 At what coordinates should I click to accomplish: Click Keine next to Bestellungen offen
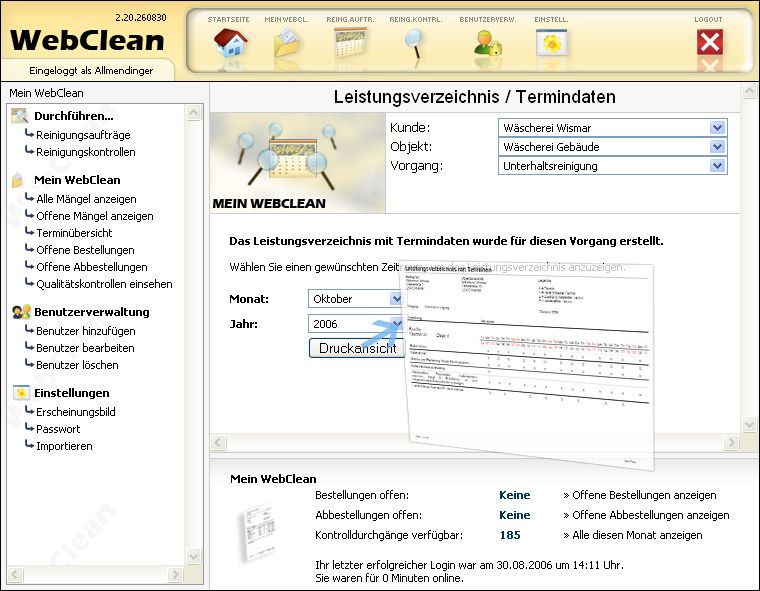pos(515,495)
